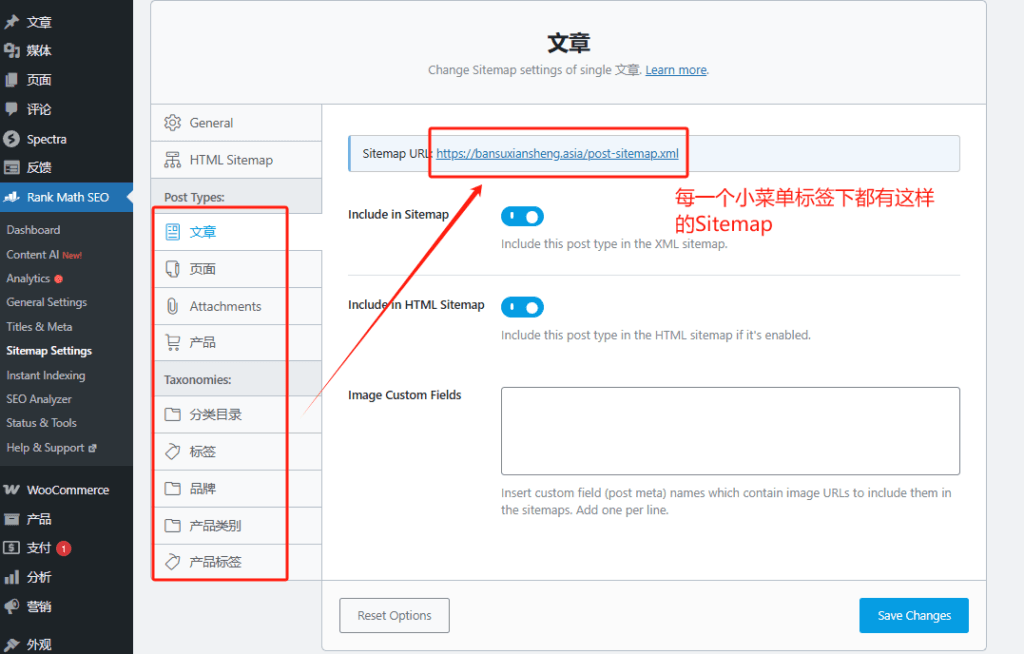Switch to the HTML Sitemap tab

[236, 160]
